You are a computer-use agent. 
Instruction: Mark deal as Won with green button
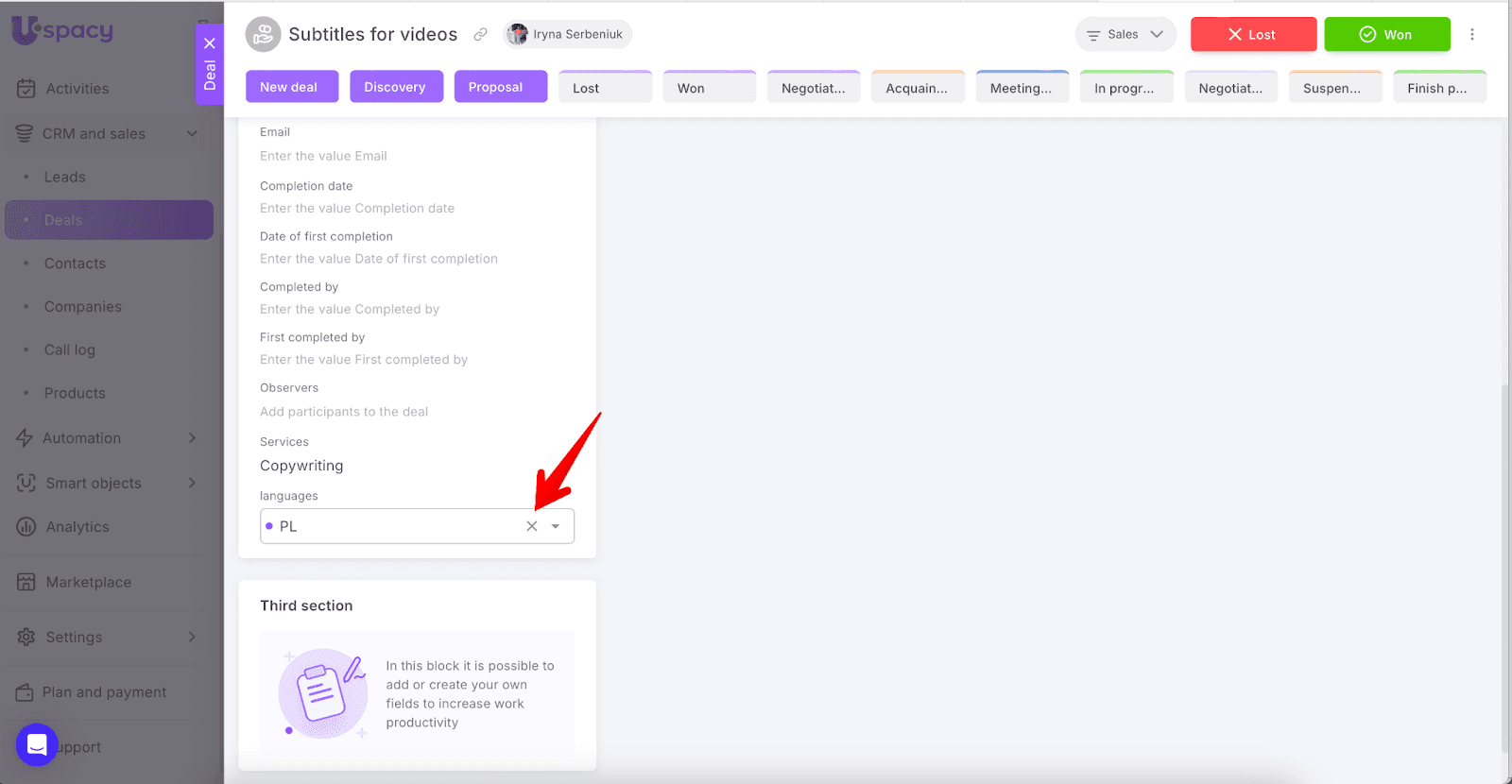click(1386, 34)
